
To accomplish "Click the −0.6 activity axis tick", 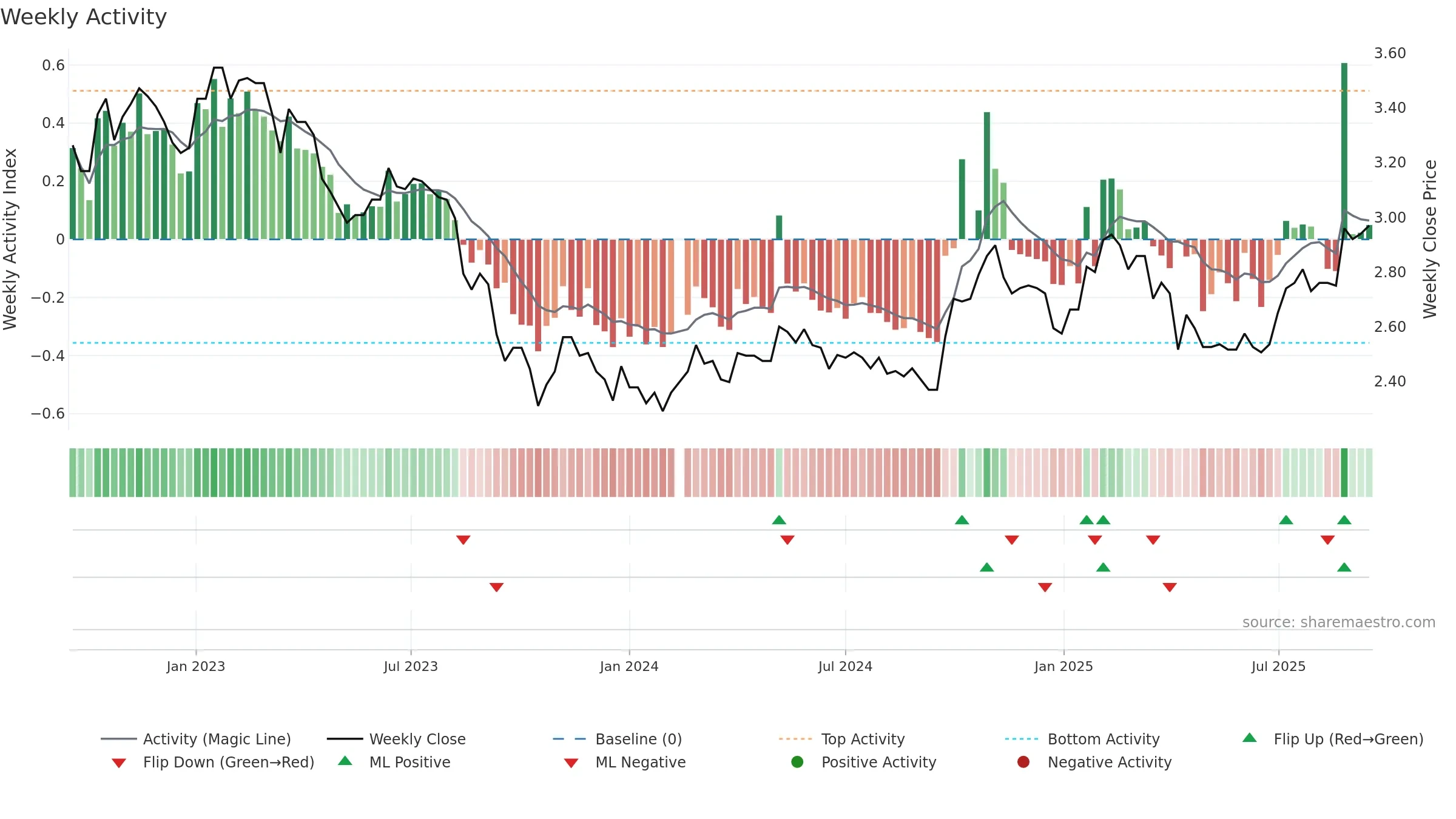I will 48,414.
